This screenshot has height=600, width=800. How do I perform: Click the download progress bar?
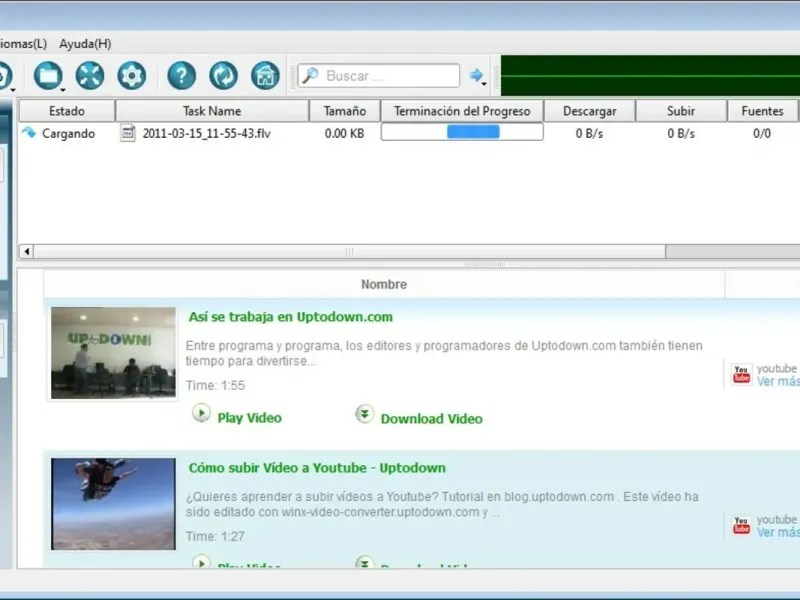pyautogui.click(x=462, y=132)
